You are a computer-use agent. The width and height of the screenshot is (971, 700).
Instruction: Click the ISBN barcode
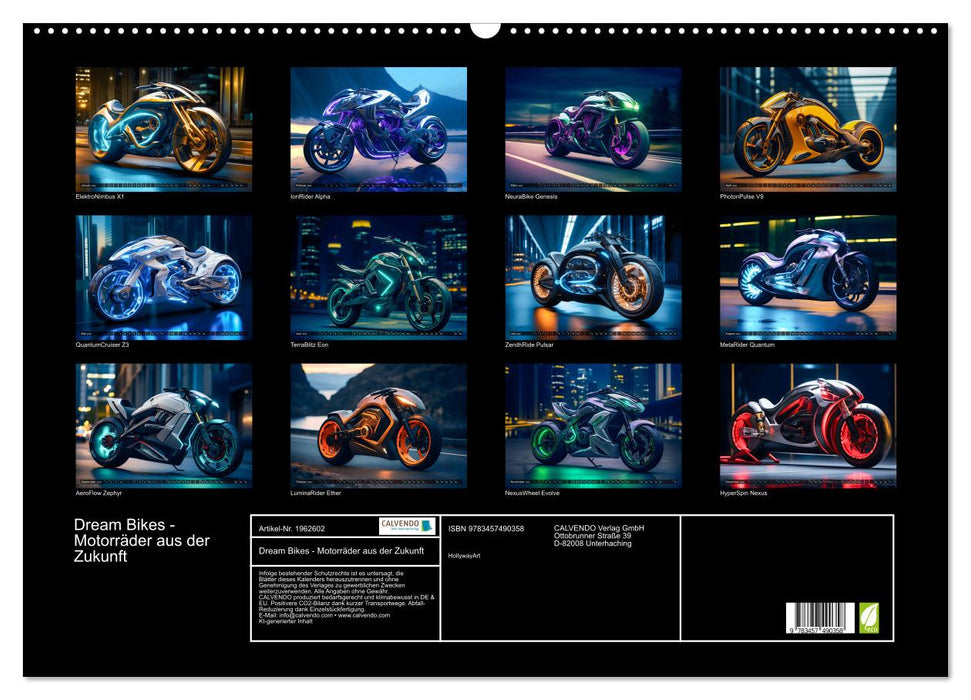pos(819,618)
